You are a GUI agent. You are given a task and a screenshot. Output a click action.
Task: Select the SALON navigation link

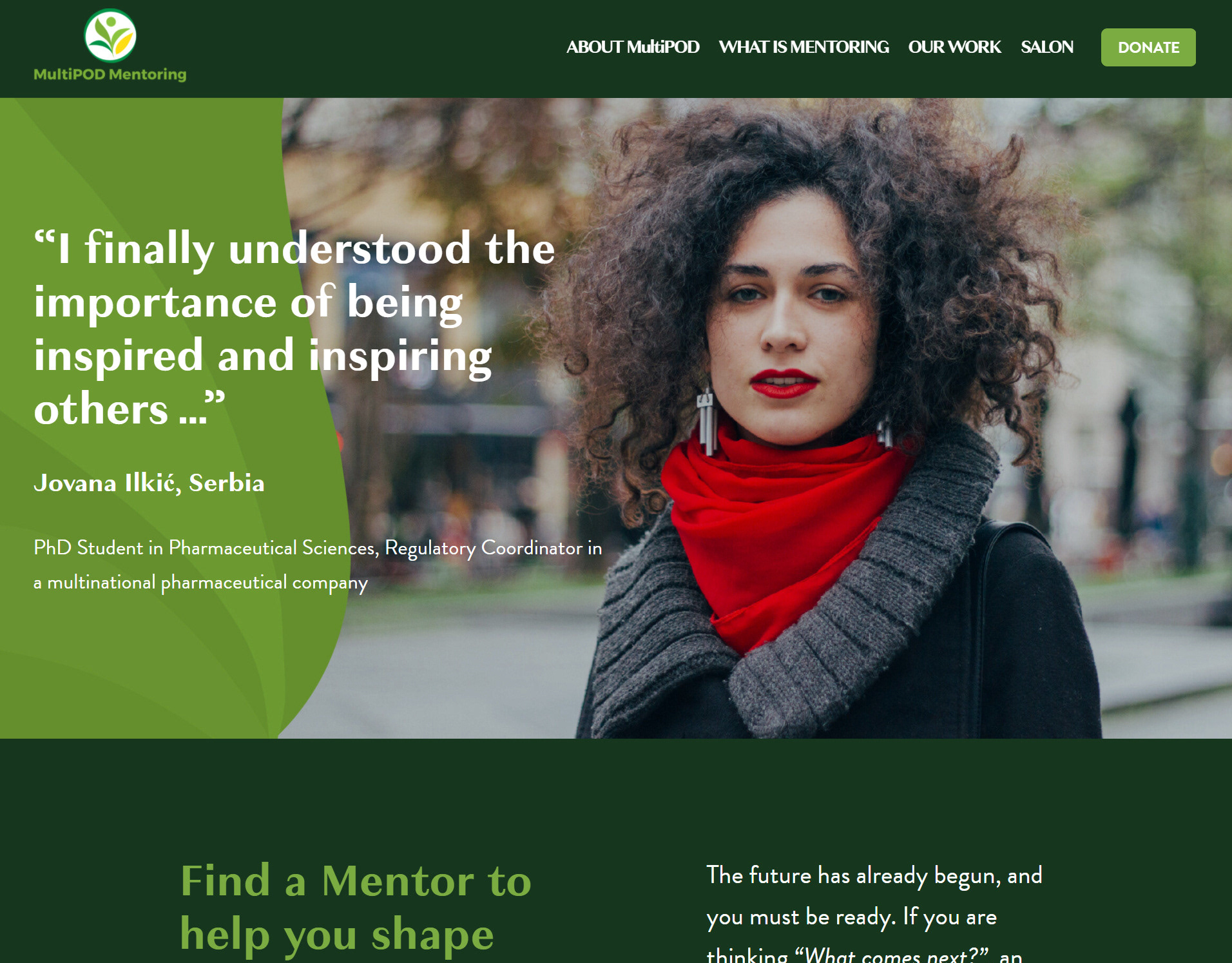pyautogui.click(x=1047, y=47)
